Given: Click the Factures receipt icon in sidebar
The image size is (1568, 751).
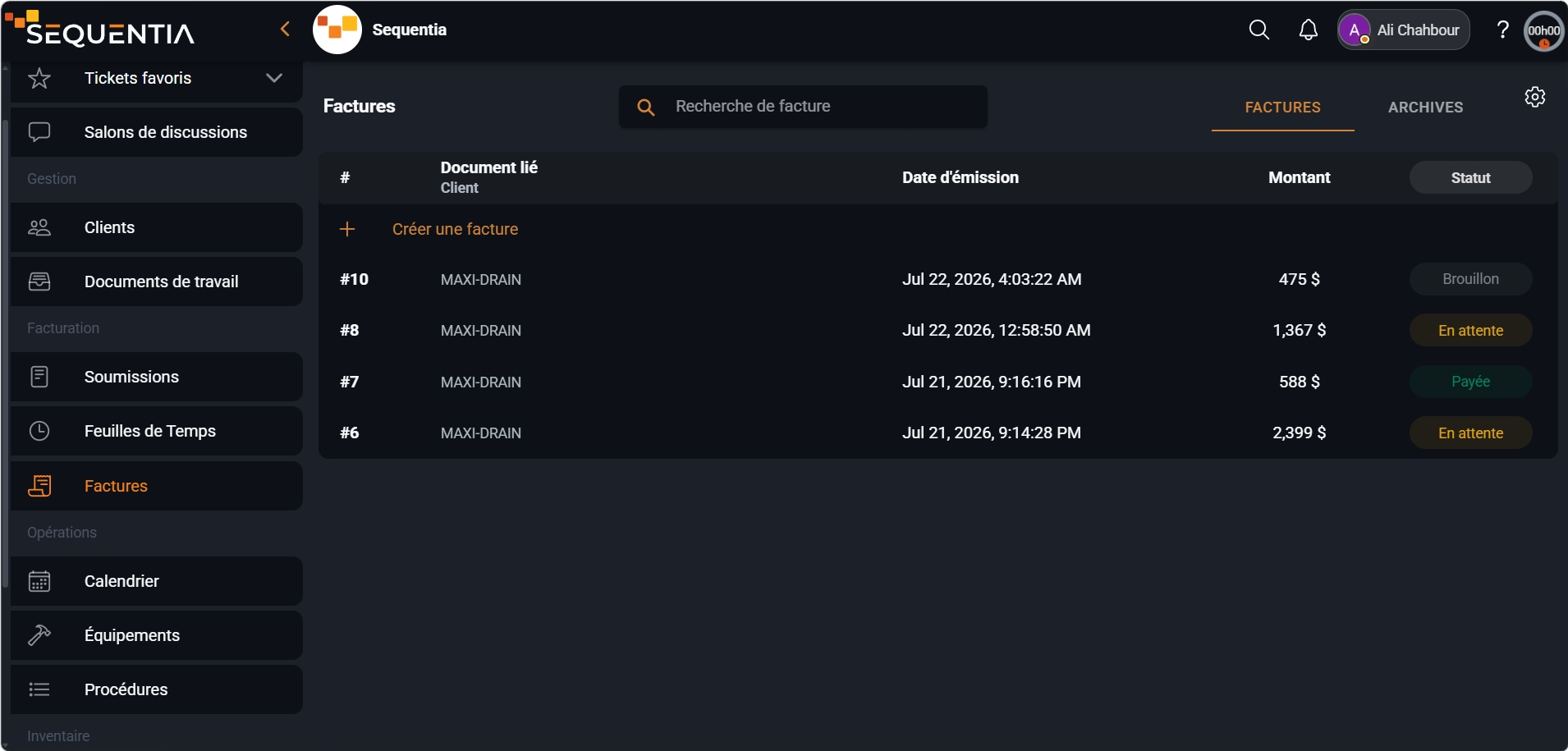Looking at the screenshot, I should coord(39,486).
